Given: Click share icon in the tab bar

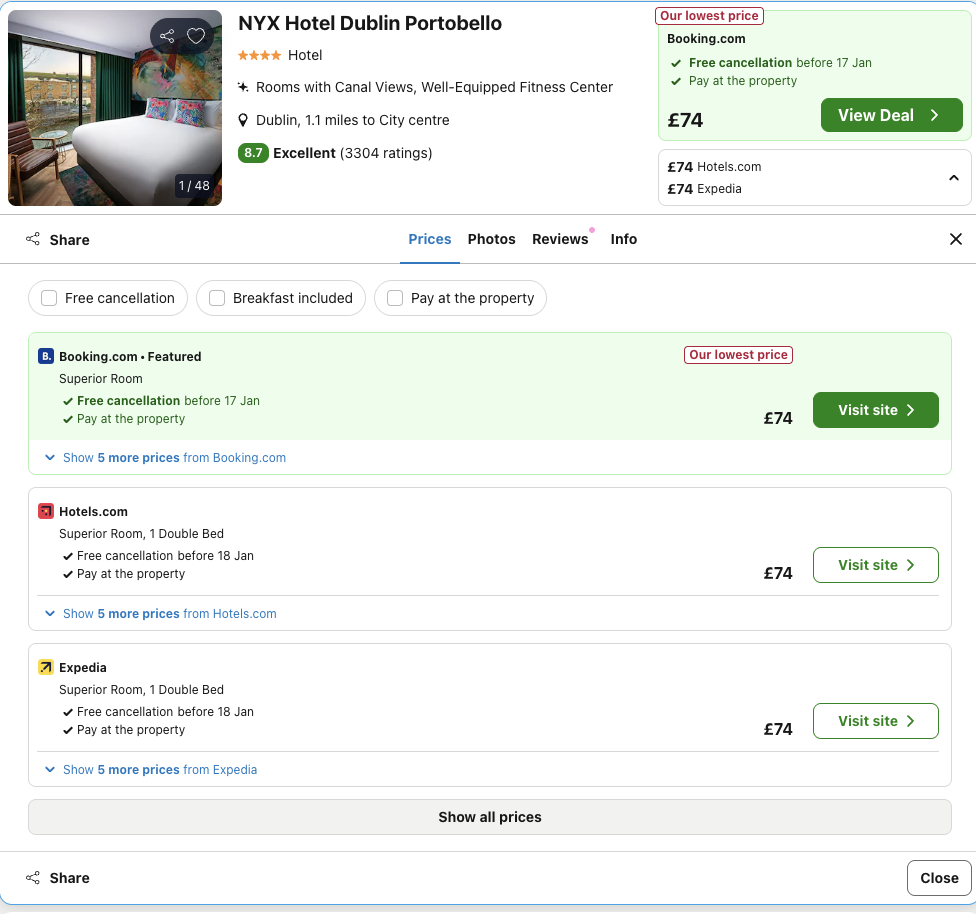Looking at the screenshot, I should coord(33,239).
